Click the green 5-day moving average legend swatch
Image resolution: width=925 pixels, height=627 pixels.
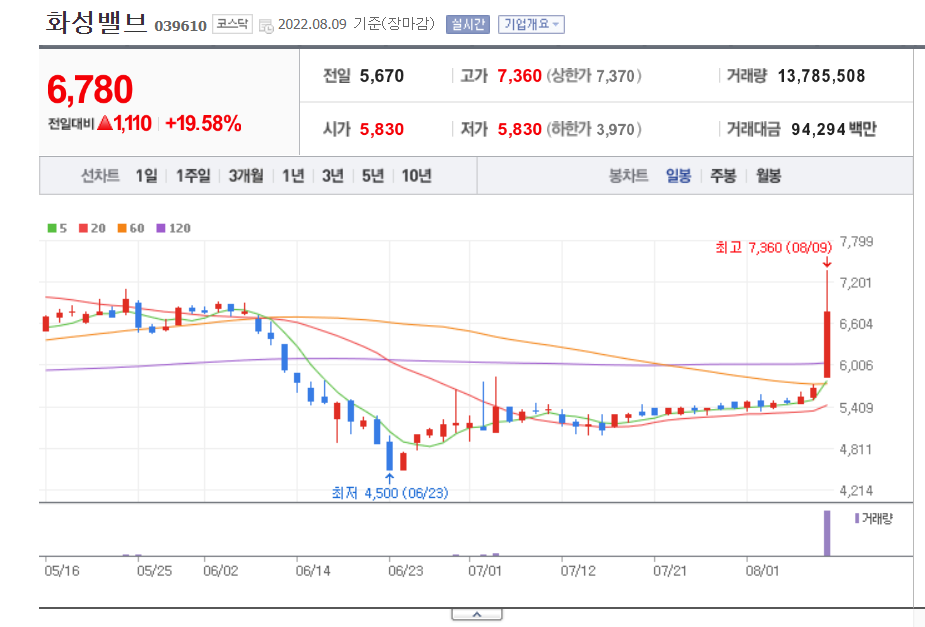click(52, 228)
